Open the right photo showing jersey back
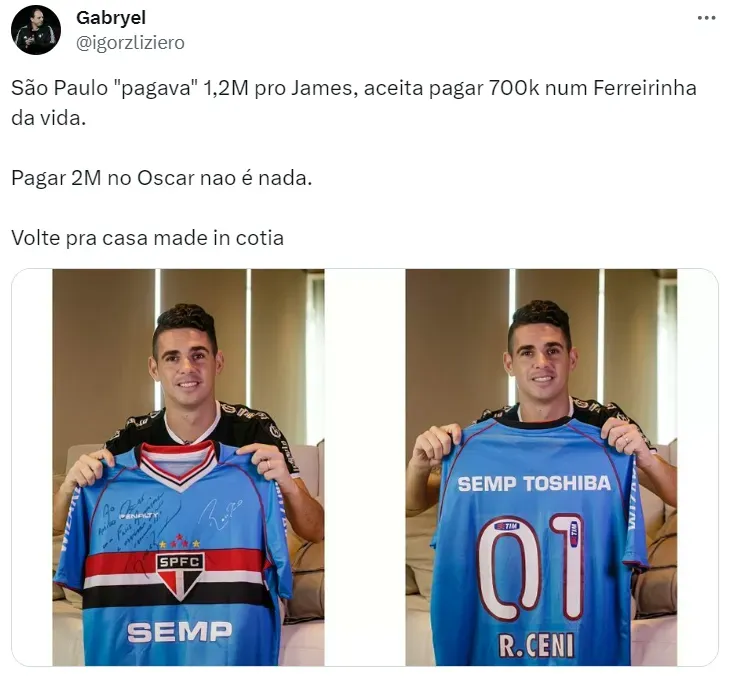Image resolution: width=738 pixels, height=681 pixels. pyautogui.click(x=541, y=467)
